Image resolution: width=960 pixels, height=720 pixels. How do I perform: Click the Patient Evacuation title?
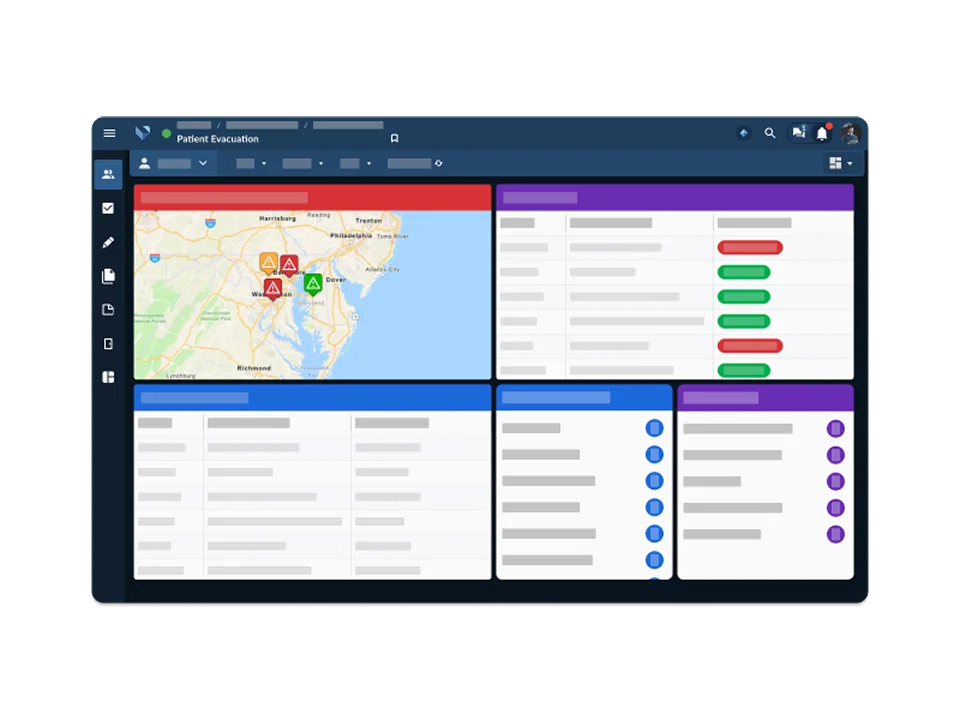[217, 139]
